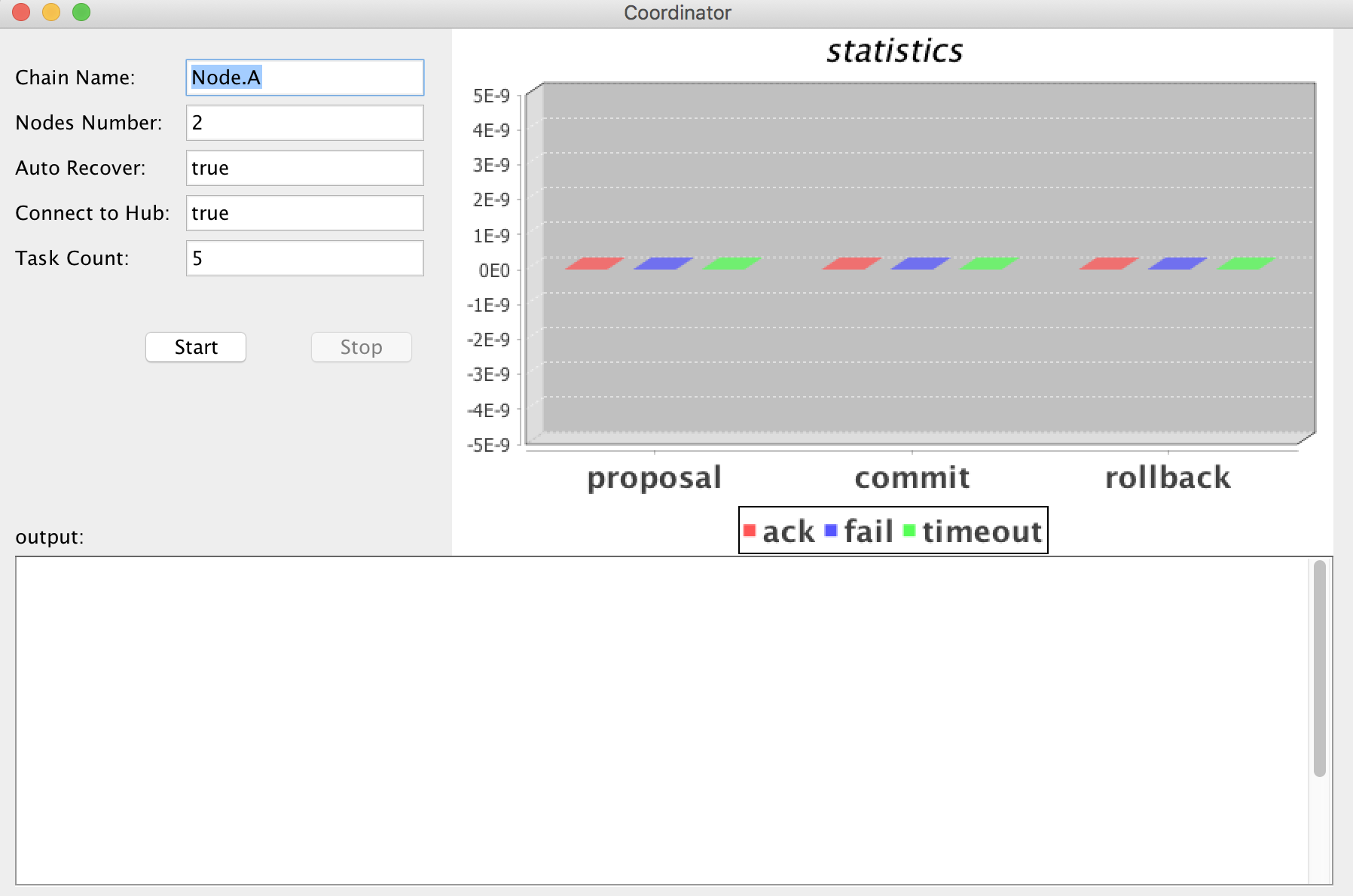Click the disabled Stop button
This screenshot has height=896, width=1353.
[361, 347]
